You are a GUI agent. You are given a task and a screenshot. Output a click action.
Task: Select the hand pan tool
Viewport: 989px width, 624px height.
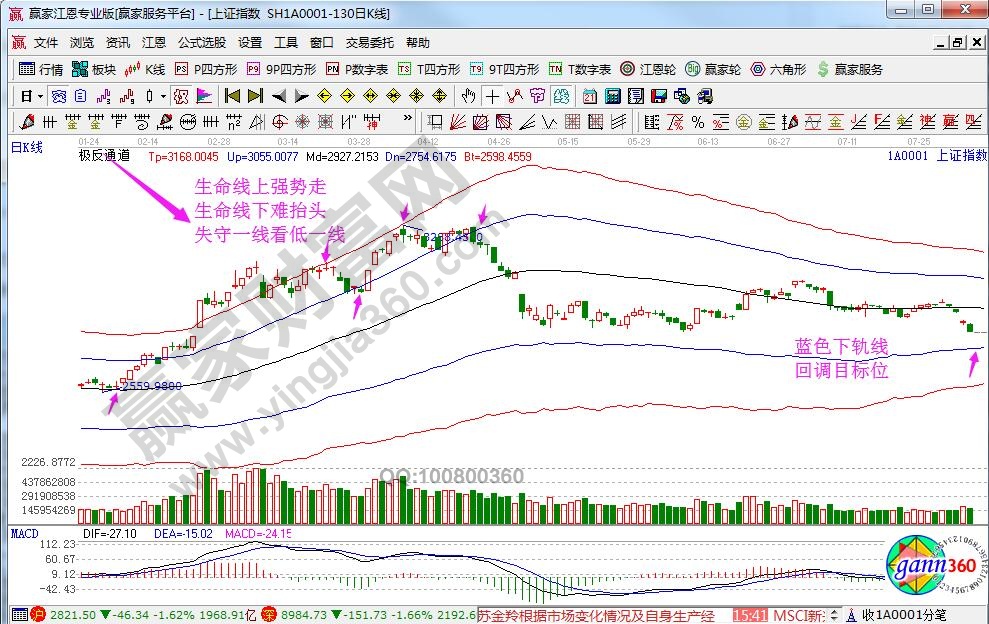point(468,96)
